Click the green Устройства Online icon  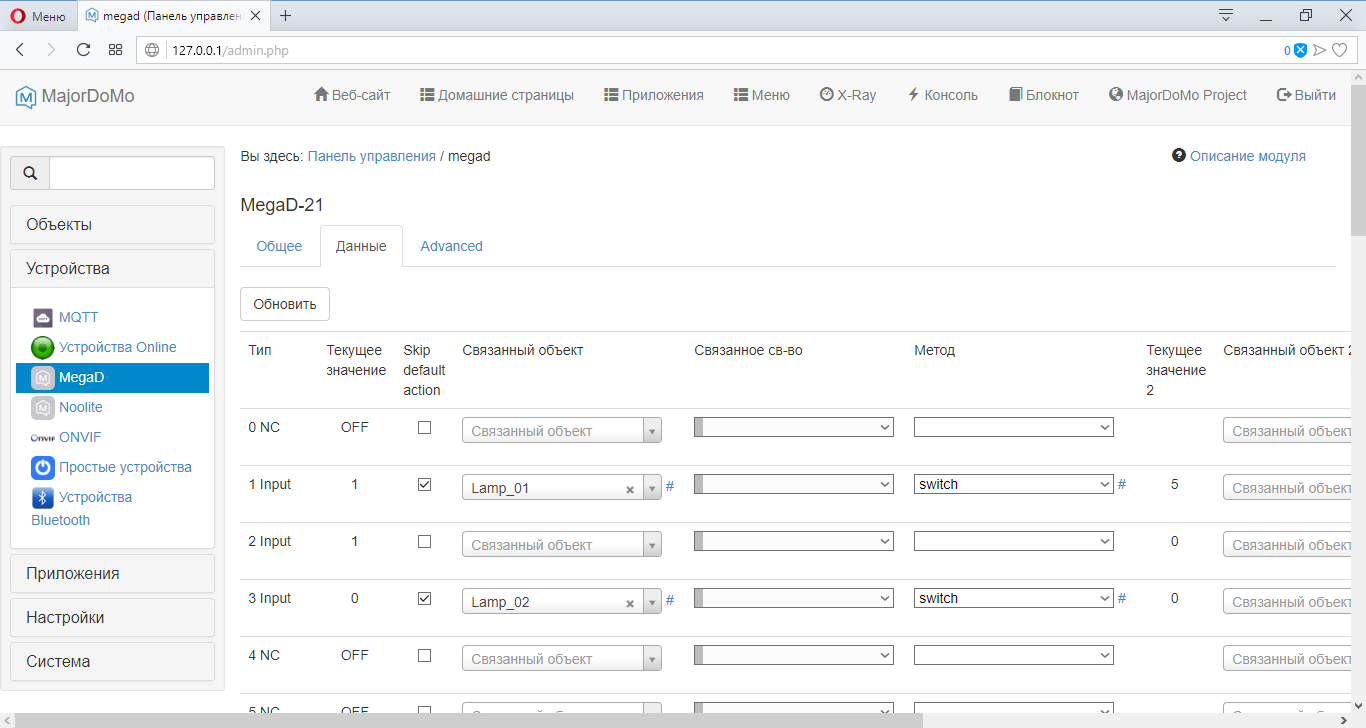pos(42,348)
